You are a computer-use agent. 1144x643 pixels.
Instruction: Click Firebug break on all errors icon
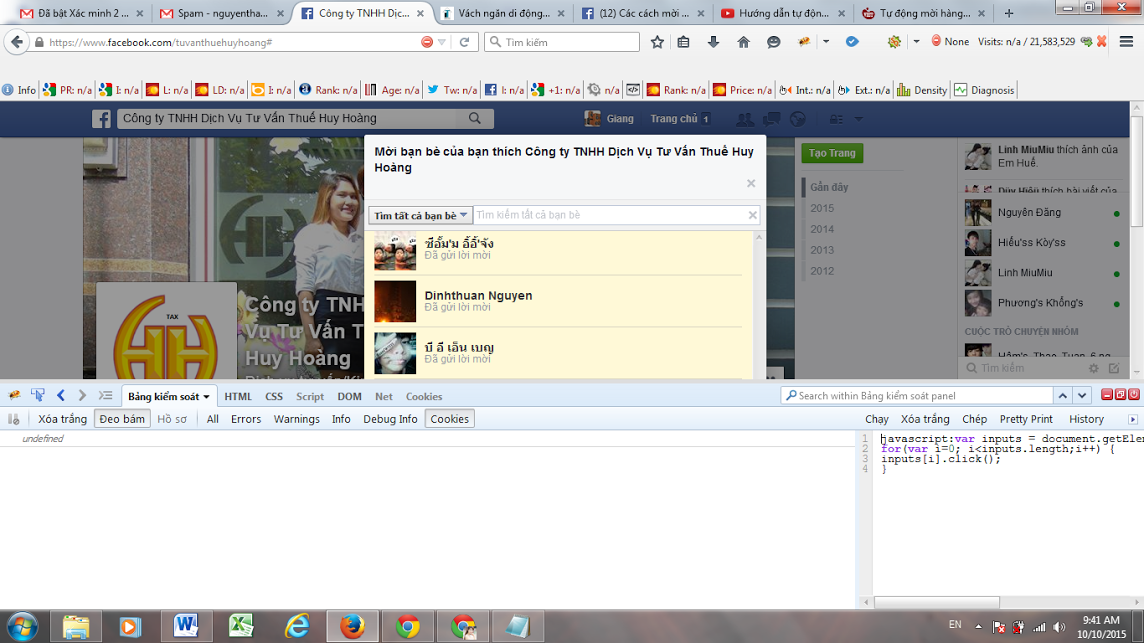[13, 419]
